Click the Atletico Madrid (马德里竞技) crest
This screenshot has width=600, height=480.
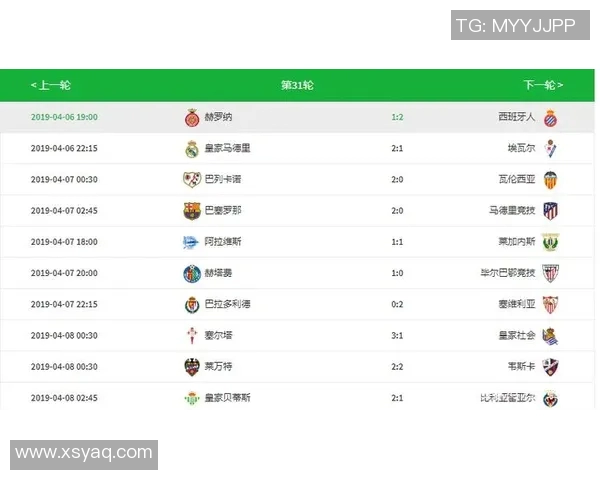point(550,211)
